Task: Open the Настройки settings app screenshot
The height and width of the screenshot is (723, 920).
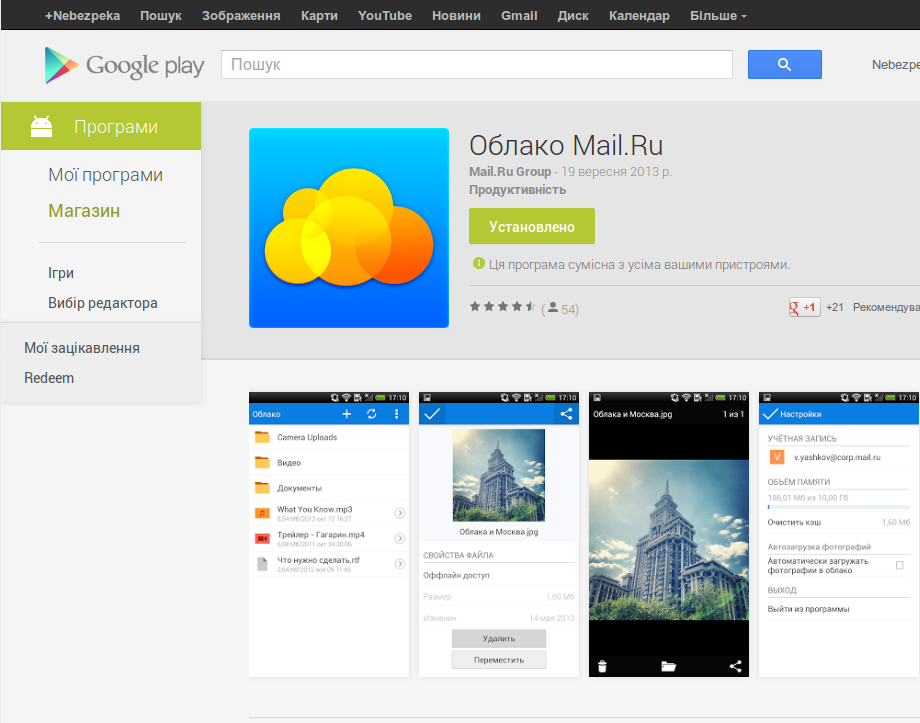Action: pos(839,535)
